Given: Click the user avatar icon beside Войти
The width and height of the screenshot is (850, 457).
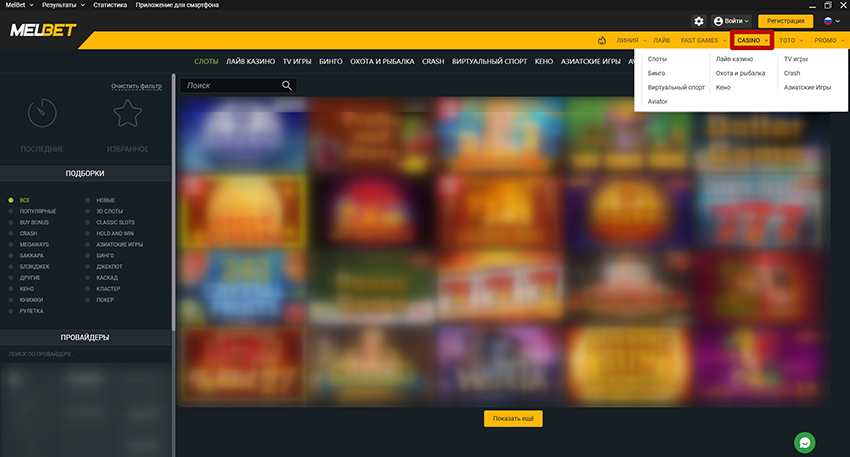Looking at the screenshot, I should click(x=718, y=21).
